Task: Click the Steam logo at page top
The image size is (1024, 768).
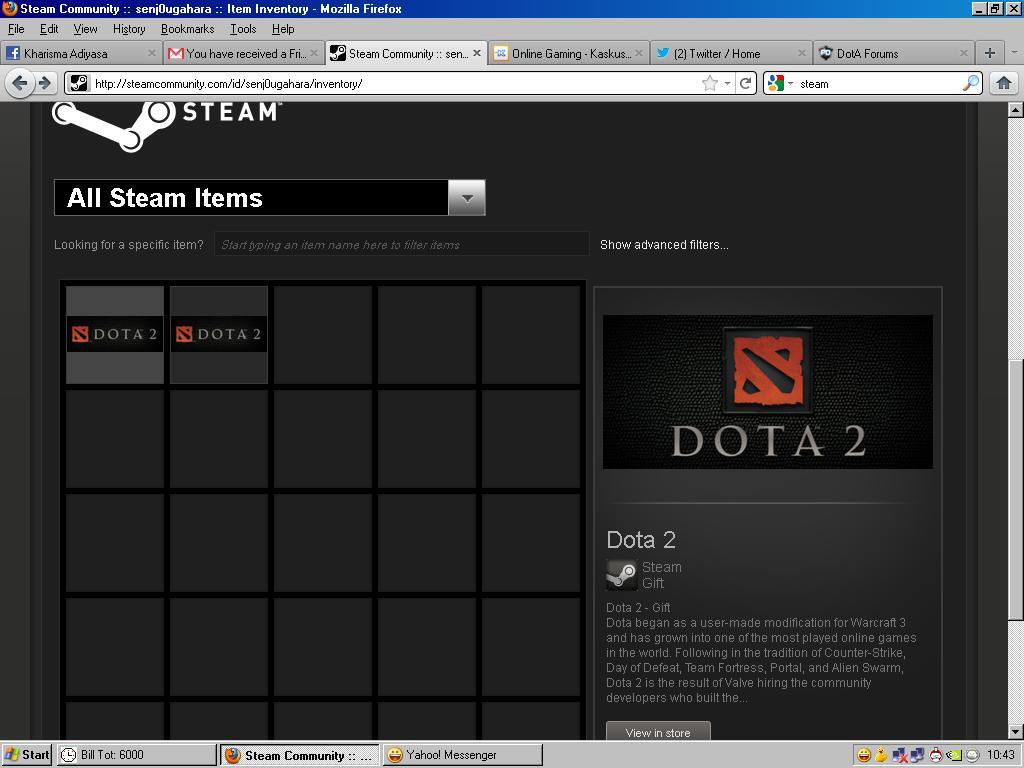Action: [167, 125]
